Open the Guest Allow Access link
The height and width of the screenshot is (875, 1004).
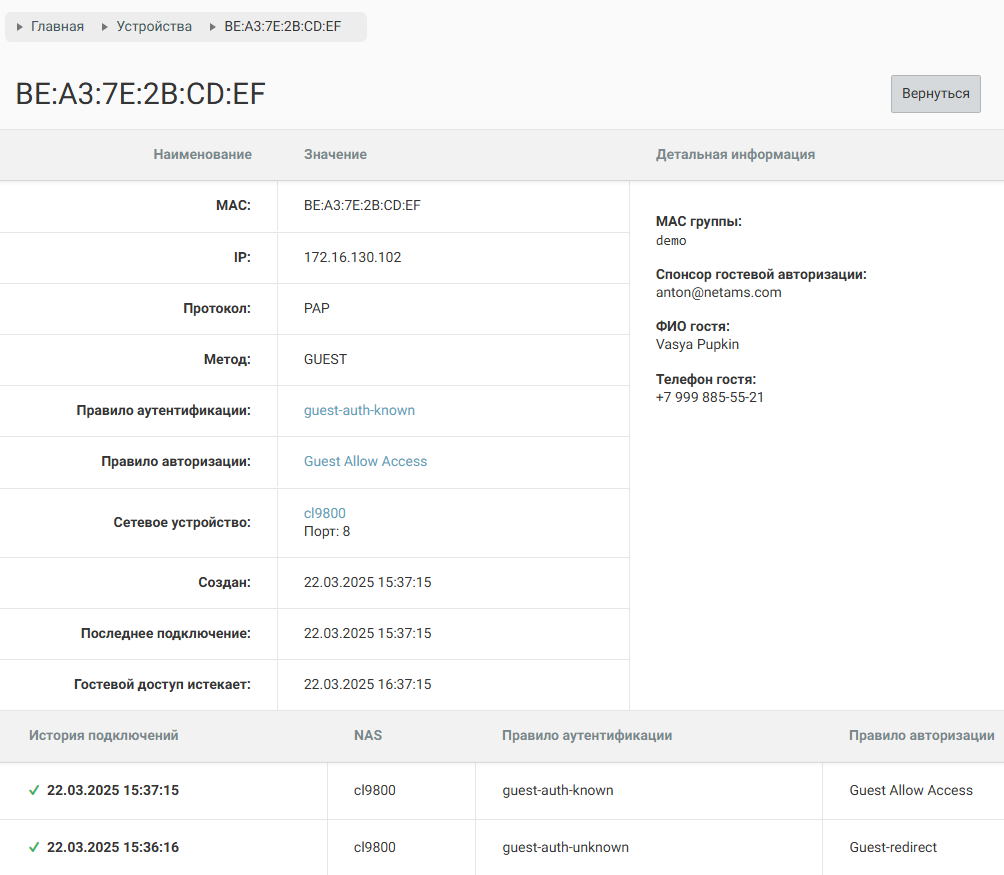365,461
